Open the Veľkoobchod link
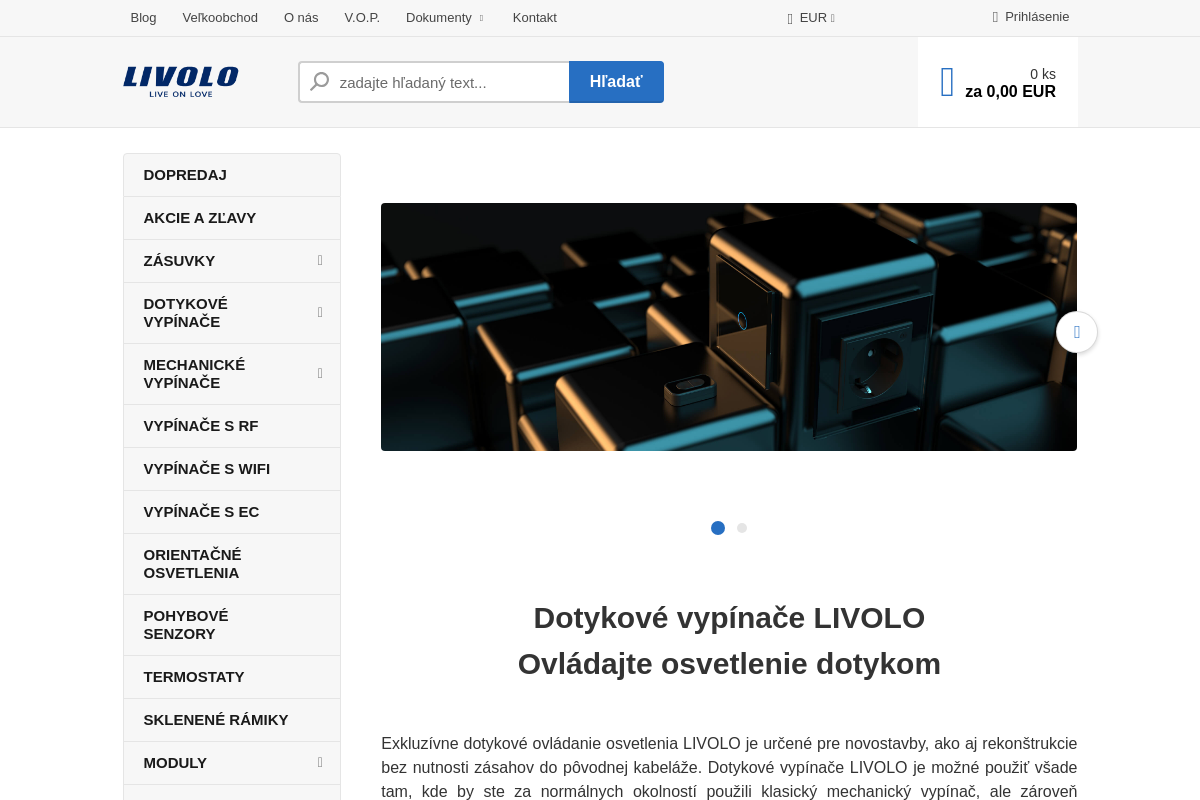The image size is (1200, 800). tap(220, 17)
